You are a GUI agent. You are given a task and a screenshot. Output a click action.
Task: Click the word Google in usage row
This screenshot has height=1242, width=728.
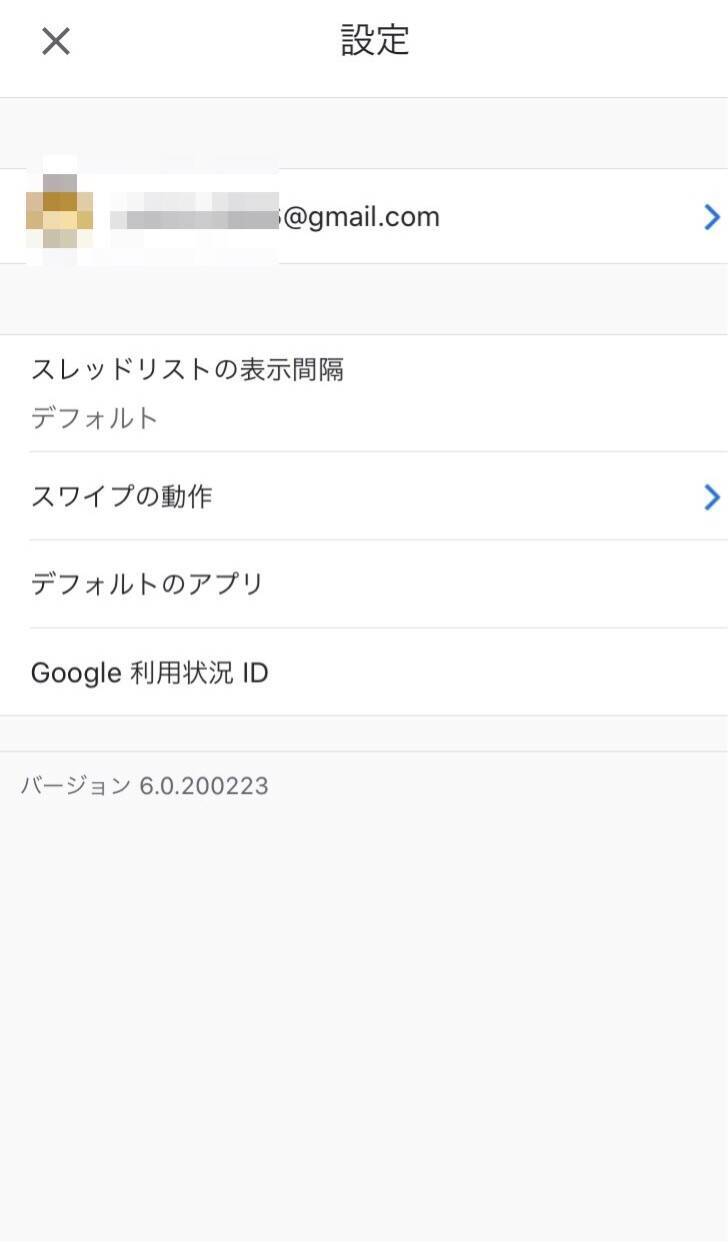76,673
